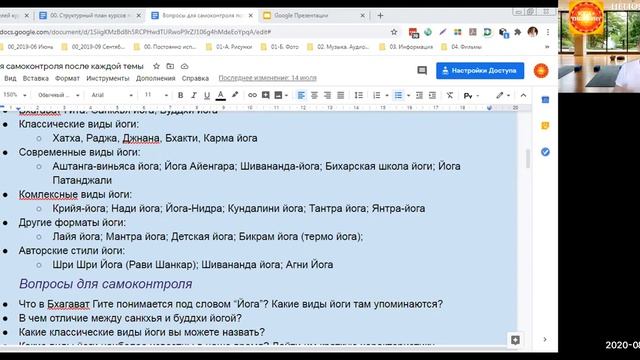Justify the text alignment
The image size is (640, 360).
coord(340,95)
